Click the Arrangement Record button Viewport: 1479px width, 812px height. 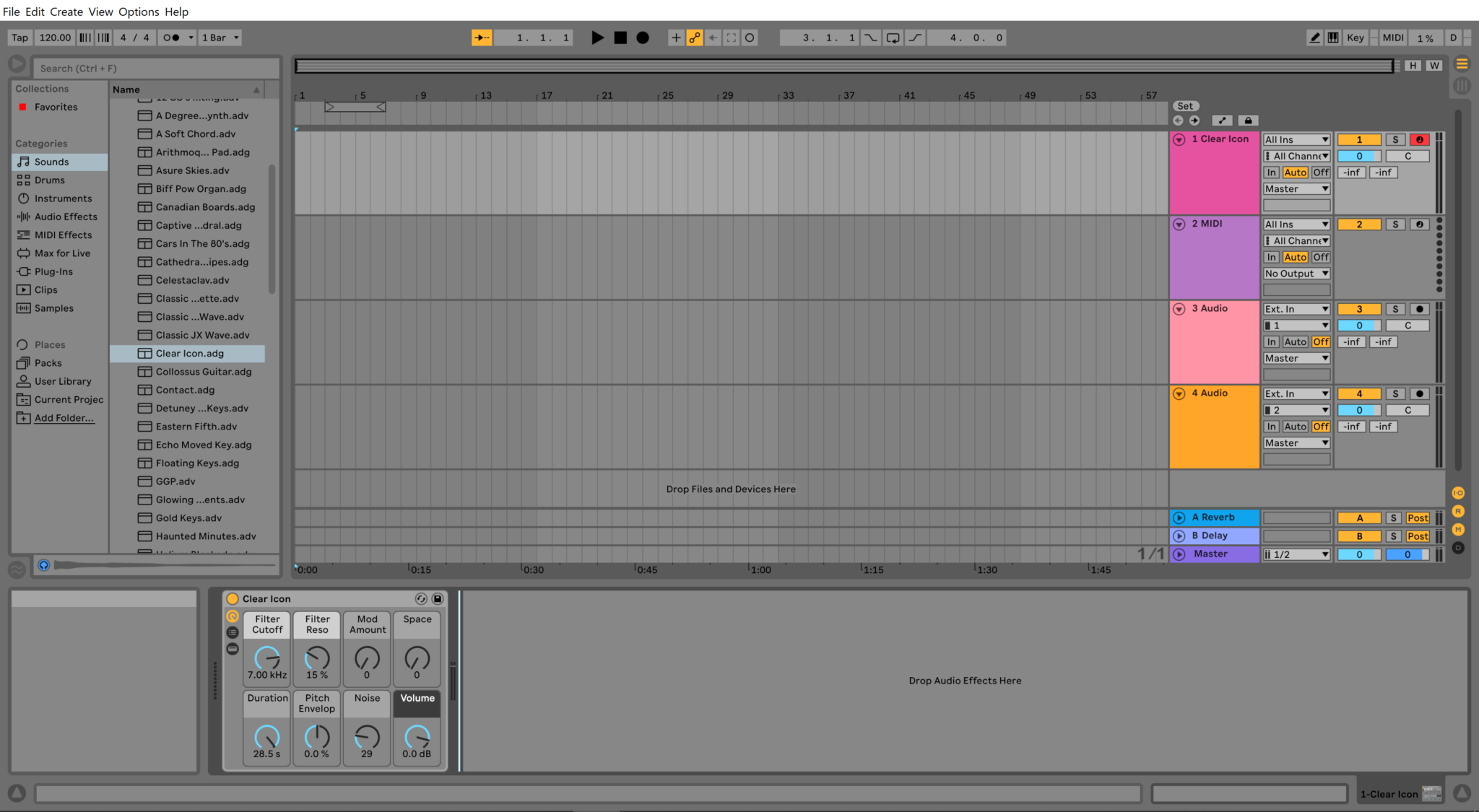click(643, 38)
